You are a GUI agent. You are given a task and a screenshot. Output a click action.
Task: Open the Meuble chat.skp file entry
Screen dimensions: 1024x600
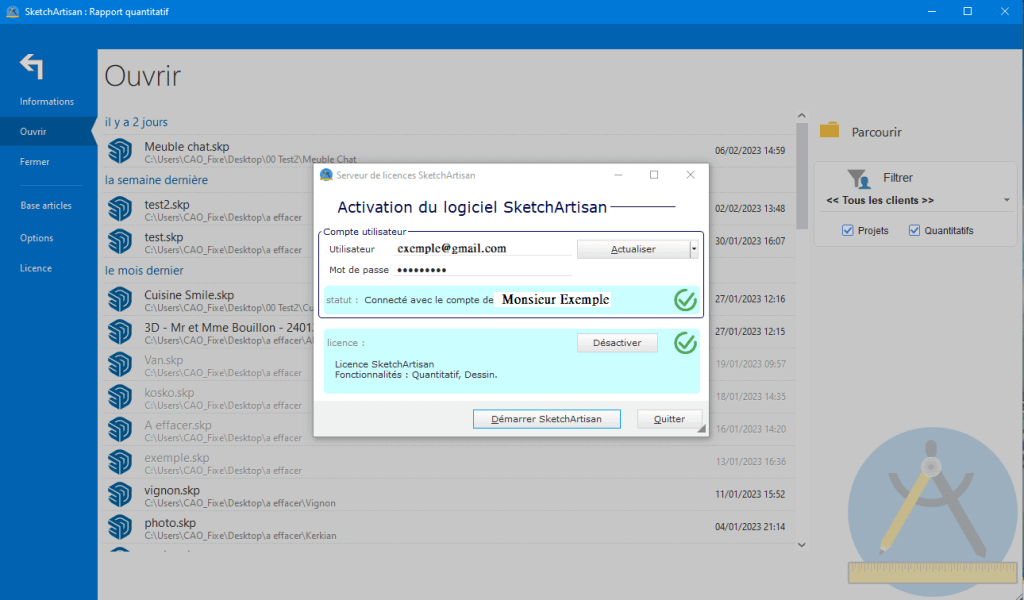click(449, 151)
